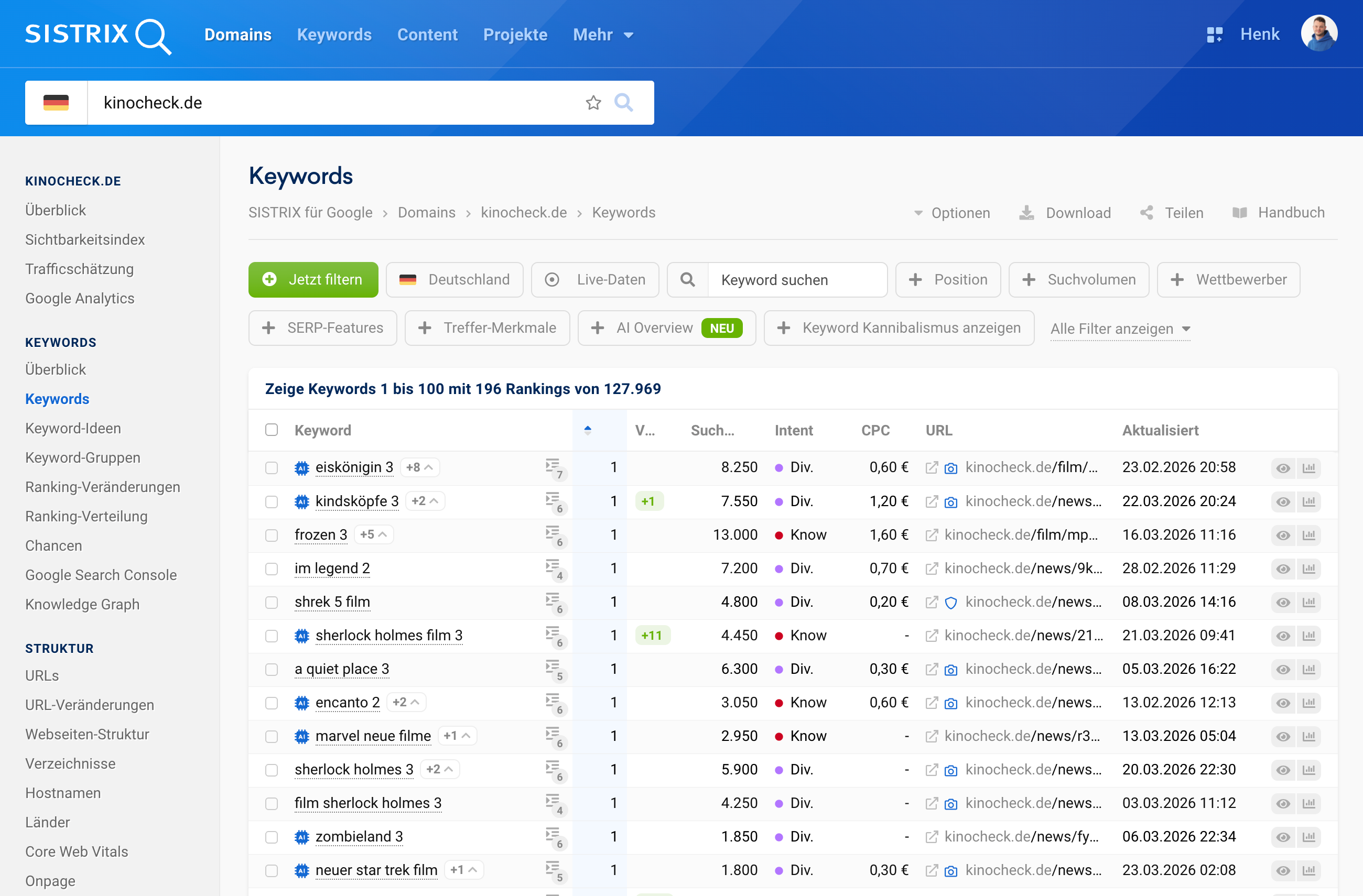Image resolution: width=1363 pixels, height=896 pixels.
Task: Open Henk's profile avatar
Action: pyautogui.click(x=1318, y=34)
